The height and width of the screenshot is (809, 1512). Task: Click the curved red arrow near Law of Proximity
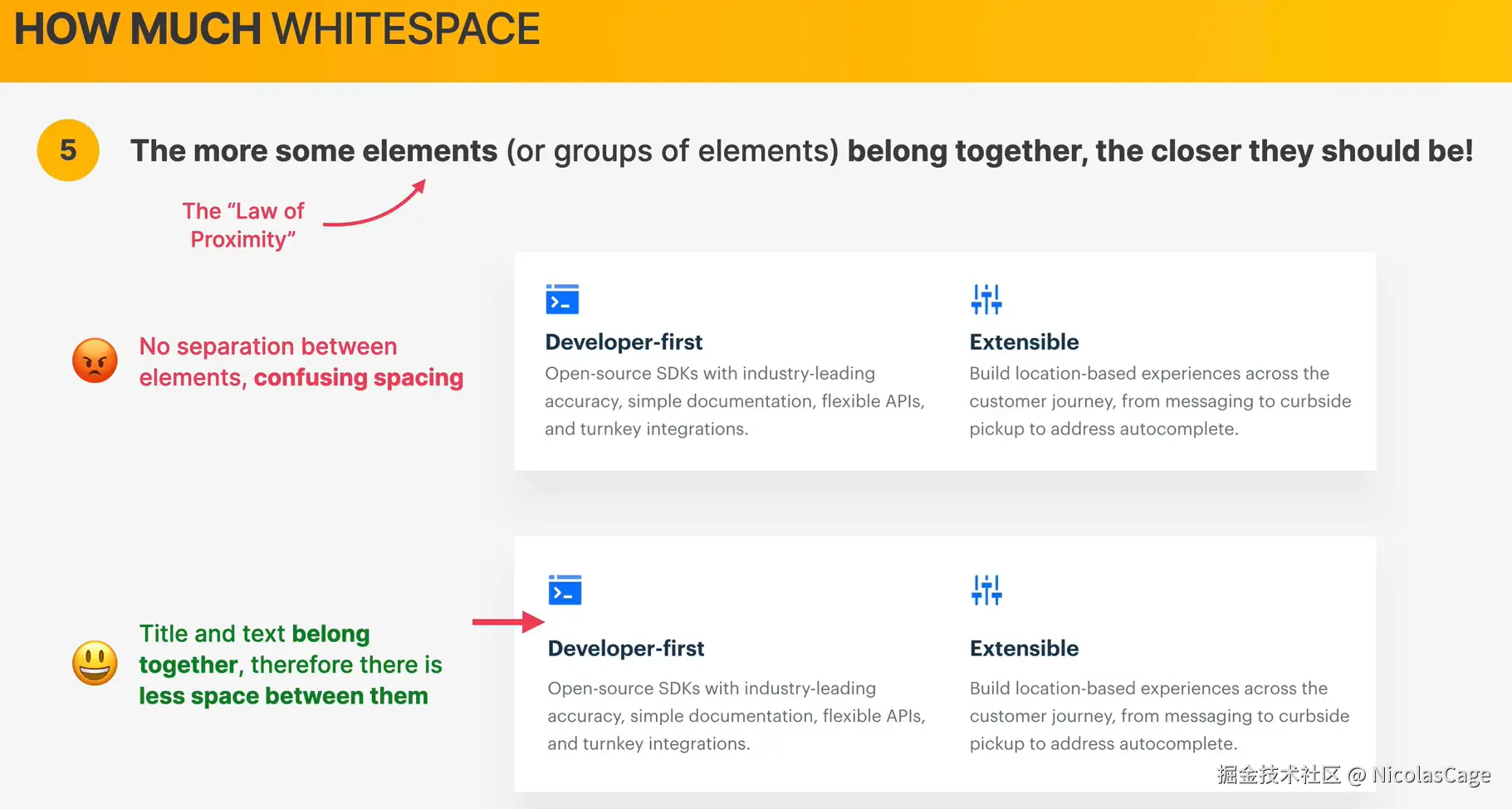coord(374,203)
